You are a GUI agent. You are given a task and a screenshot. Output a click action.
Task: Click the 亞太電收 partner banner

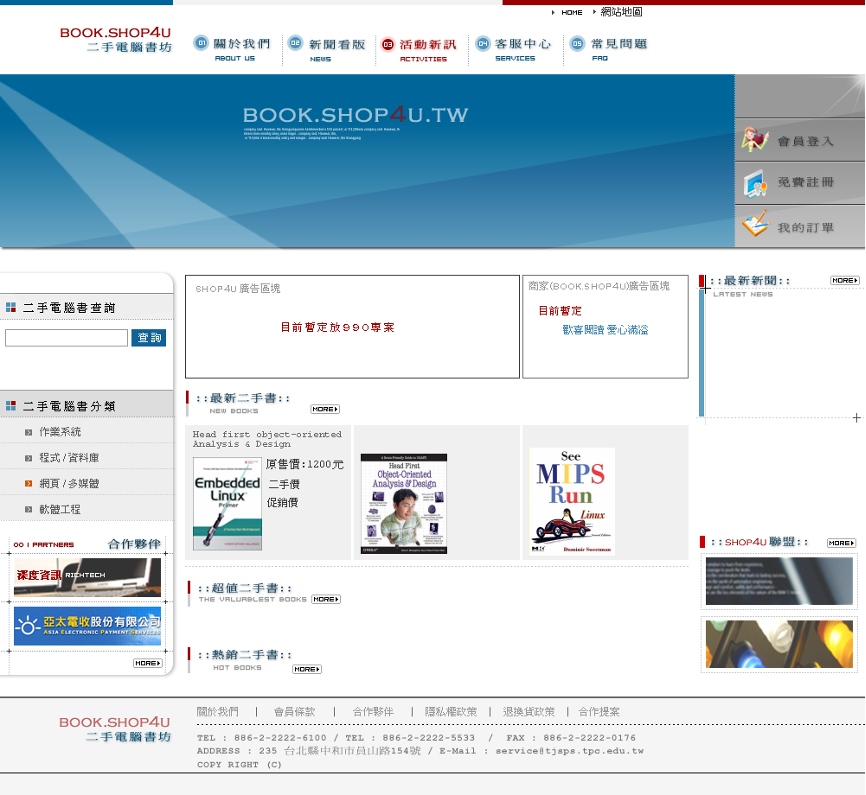tap(87, 626)
